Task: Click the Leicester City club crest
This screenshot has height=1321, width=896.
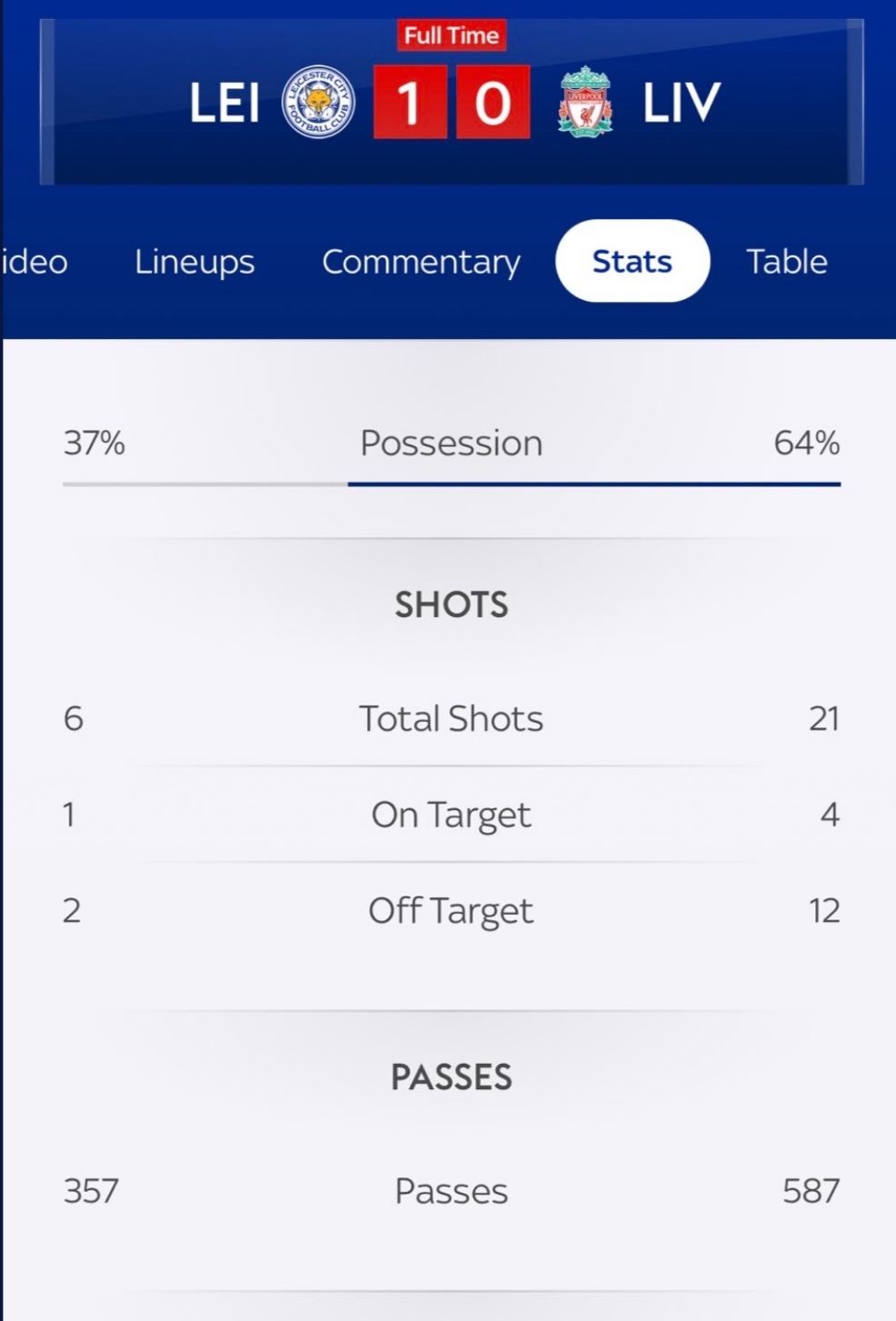Action: [318, 102]
